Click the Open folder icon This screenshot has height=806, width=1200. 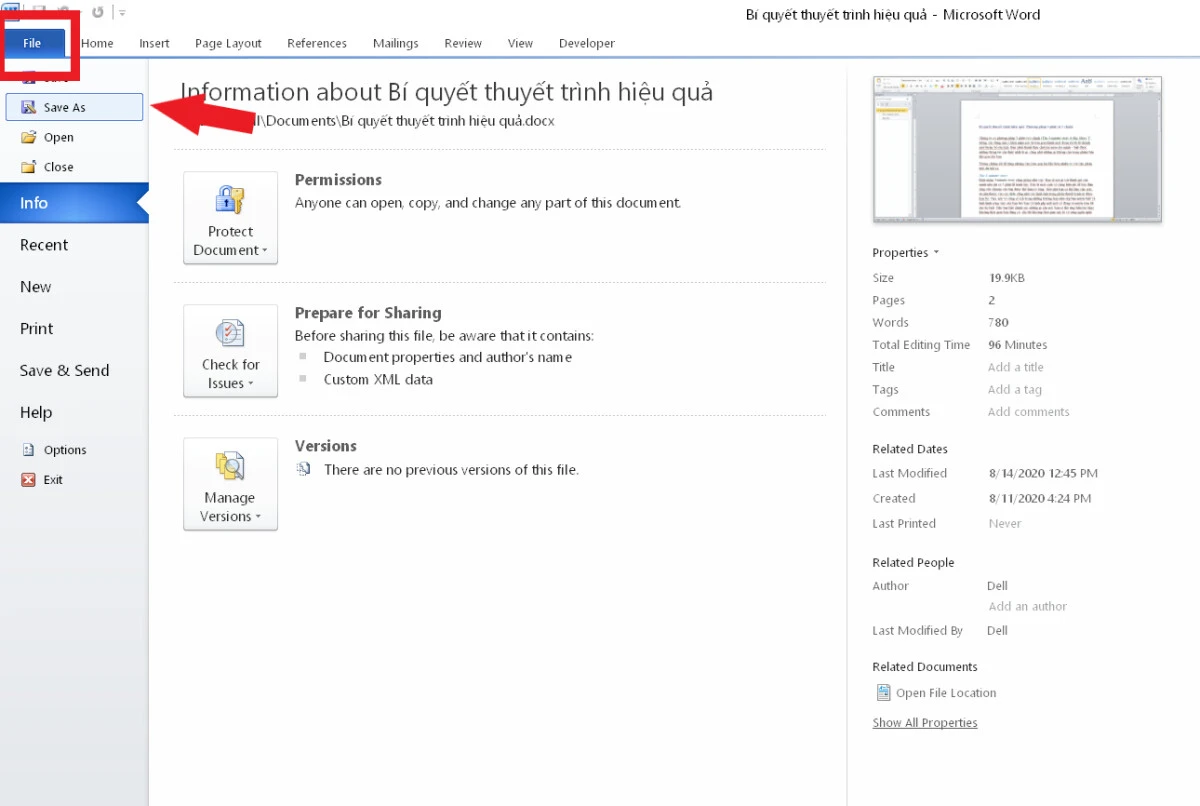[x=28, y=137]
